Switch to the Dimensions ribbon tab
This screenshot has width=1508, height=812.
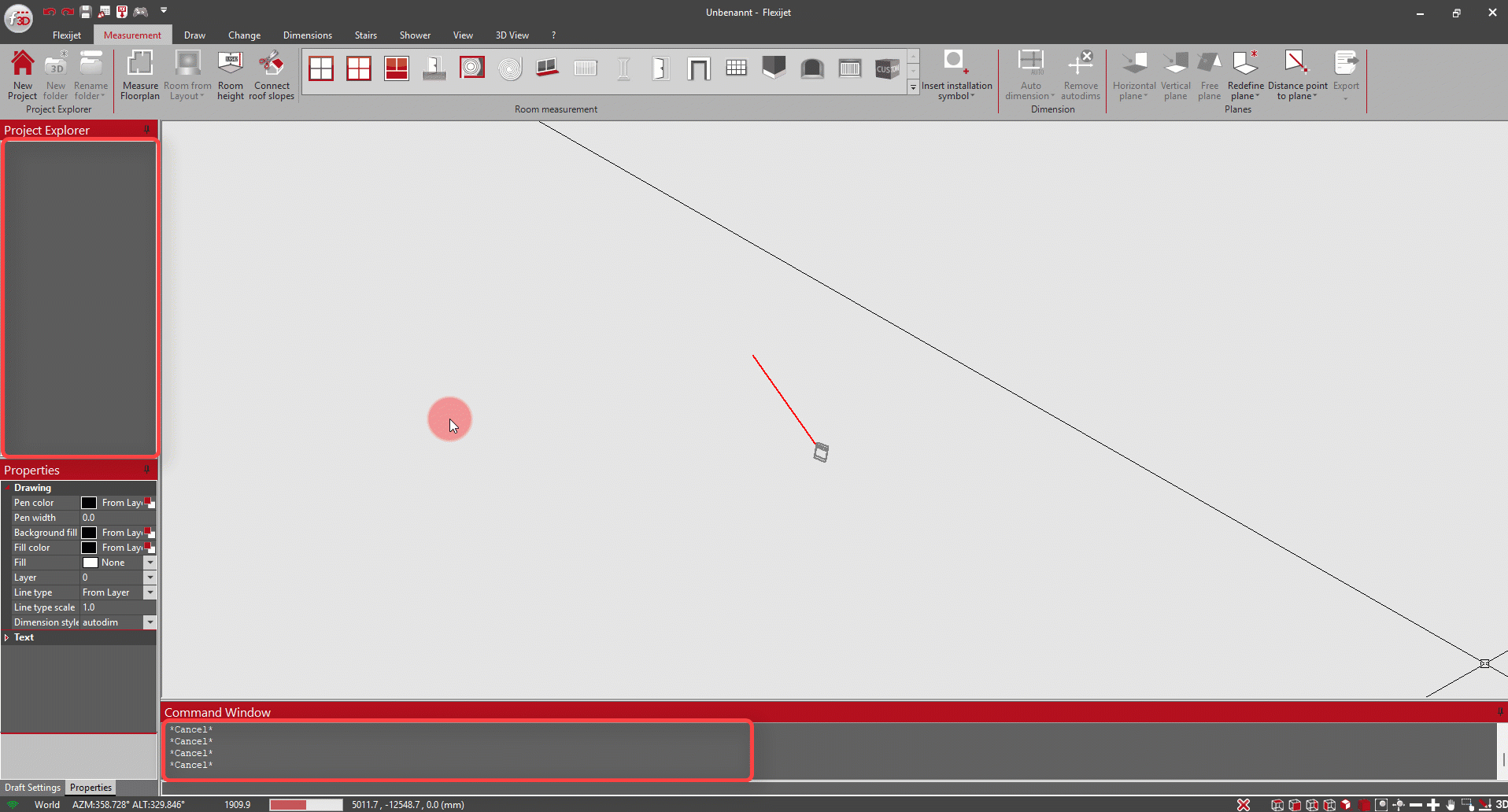307,35
